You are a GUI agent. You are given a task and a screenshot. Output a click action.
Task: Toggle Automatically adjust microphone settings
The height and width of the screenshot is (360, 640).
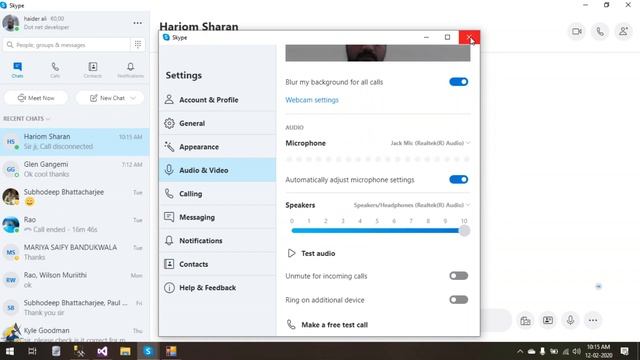[459, 179]
